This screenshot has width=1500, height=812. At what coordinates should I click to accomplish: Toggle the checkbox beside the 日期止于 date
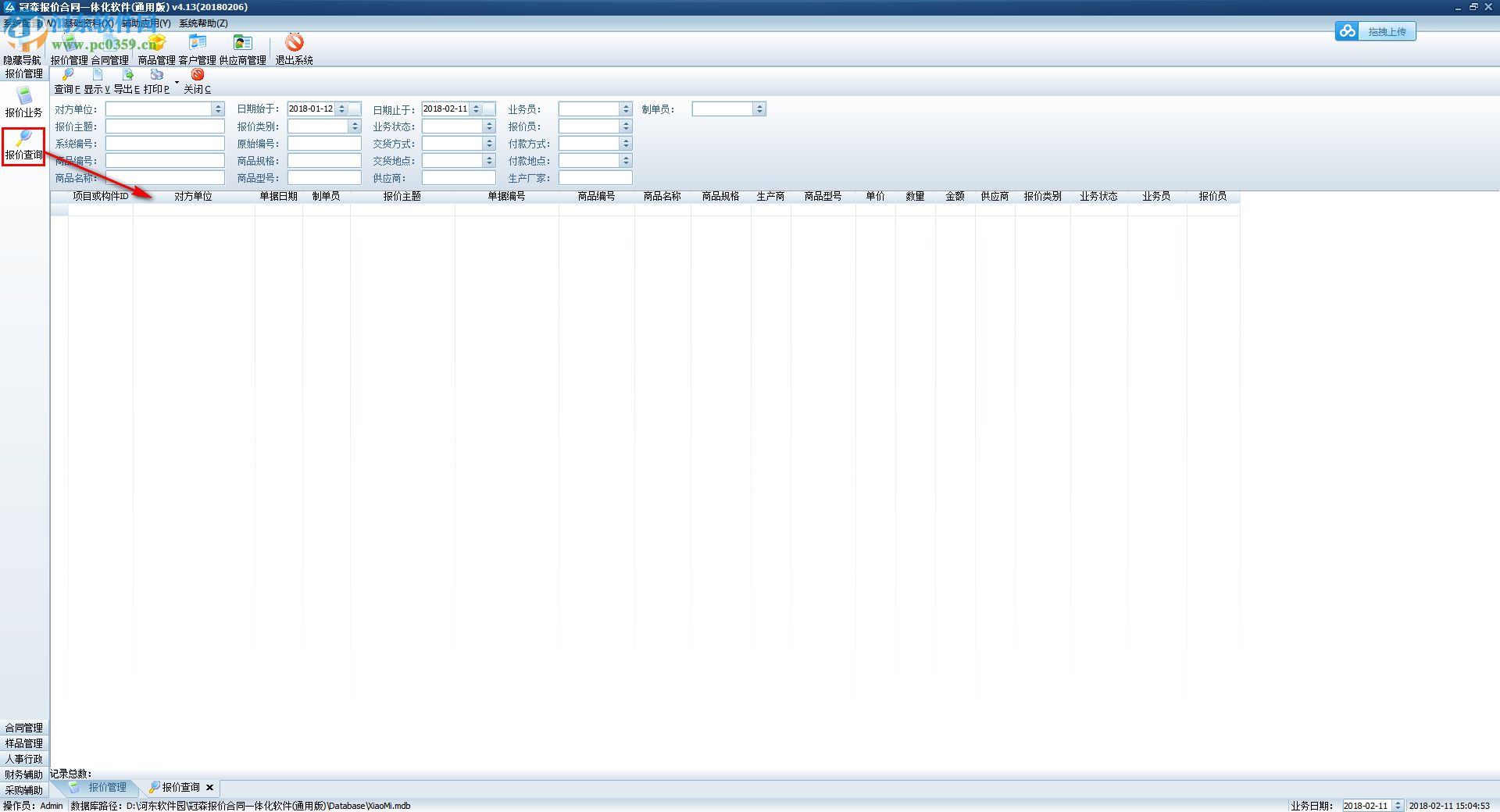coord(489,109)
